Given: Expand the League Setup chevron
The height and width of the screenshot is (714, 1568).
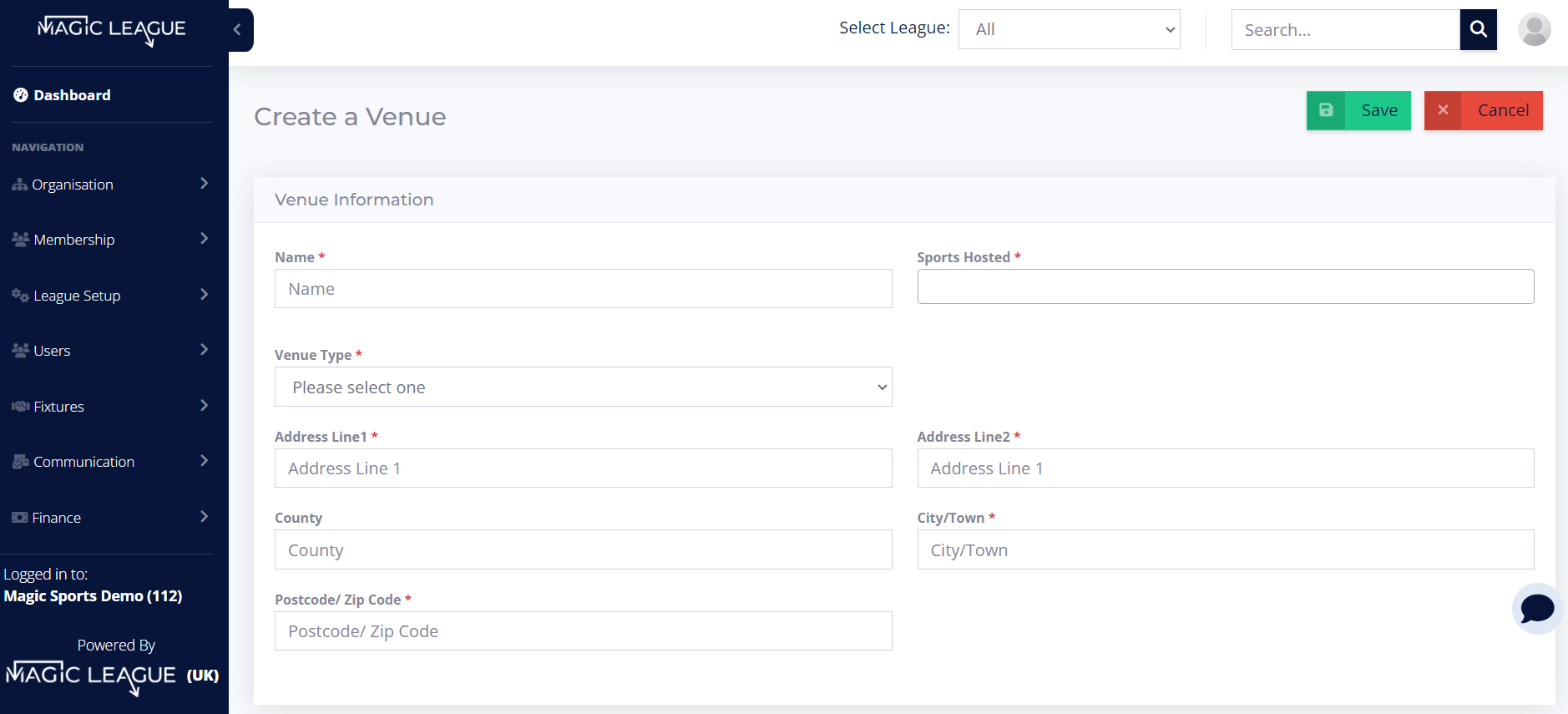Looking at the screenshot, I should coord(204,295).
